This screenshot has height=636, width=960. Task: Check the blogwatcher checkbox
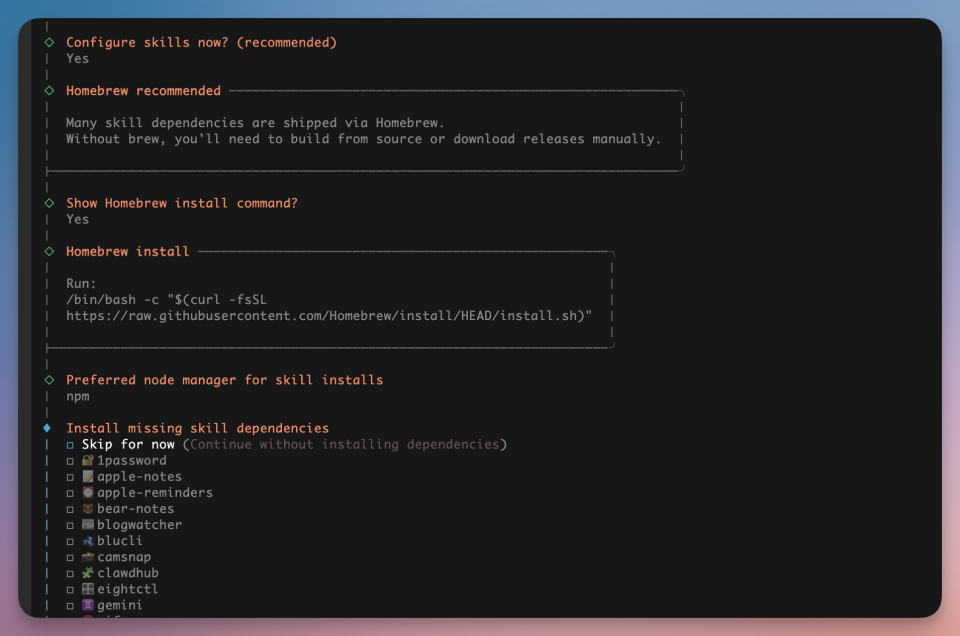pos(70,525)
